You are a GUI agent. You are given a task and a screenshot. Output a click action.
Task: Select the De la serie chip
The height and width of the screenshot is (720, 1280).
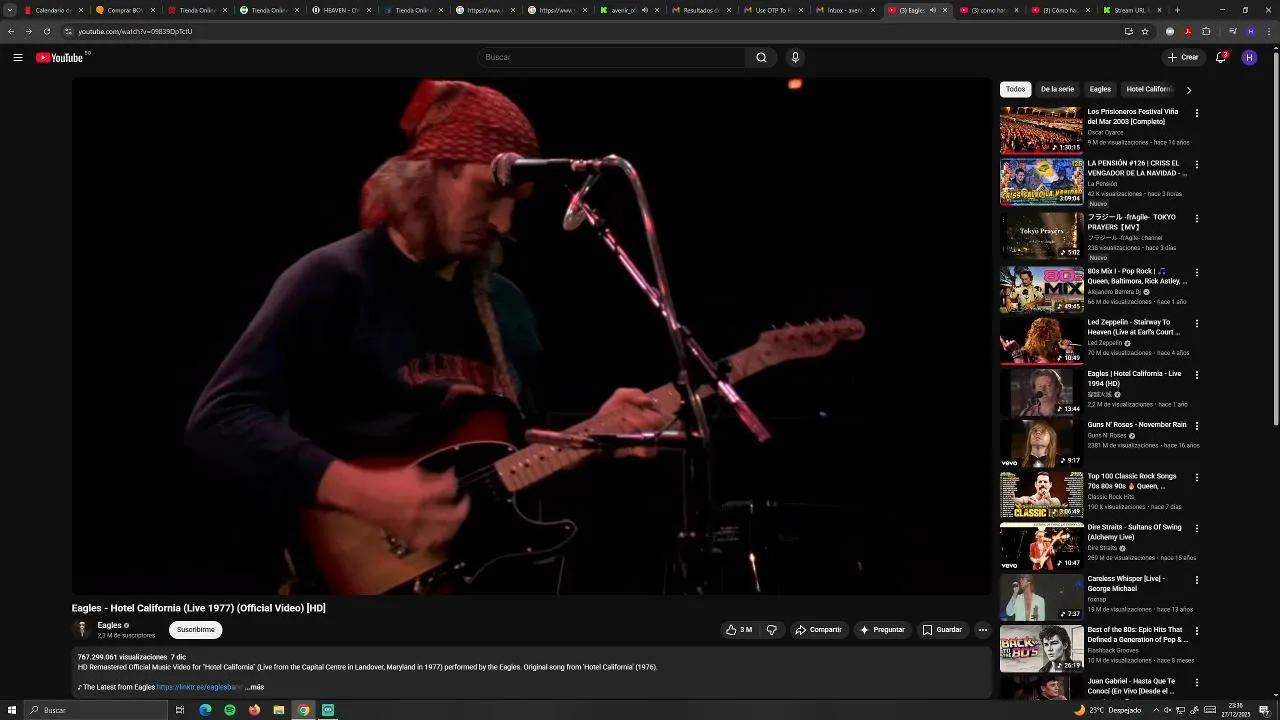point(1057,89)
